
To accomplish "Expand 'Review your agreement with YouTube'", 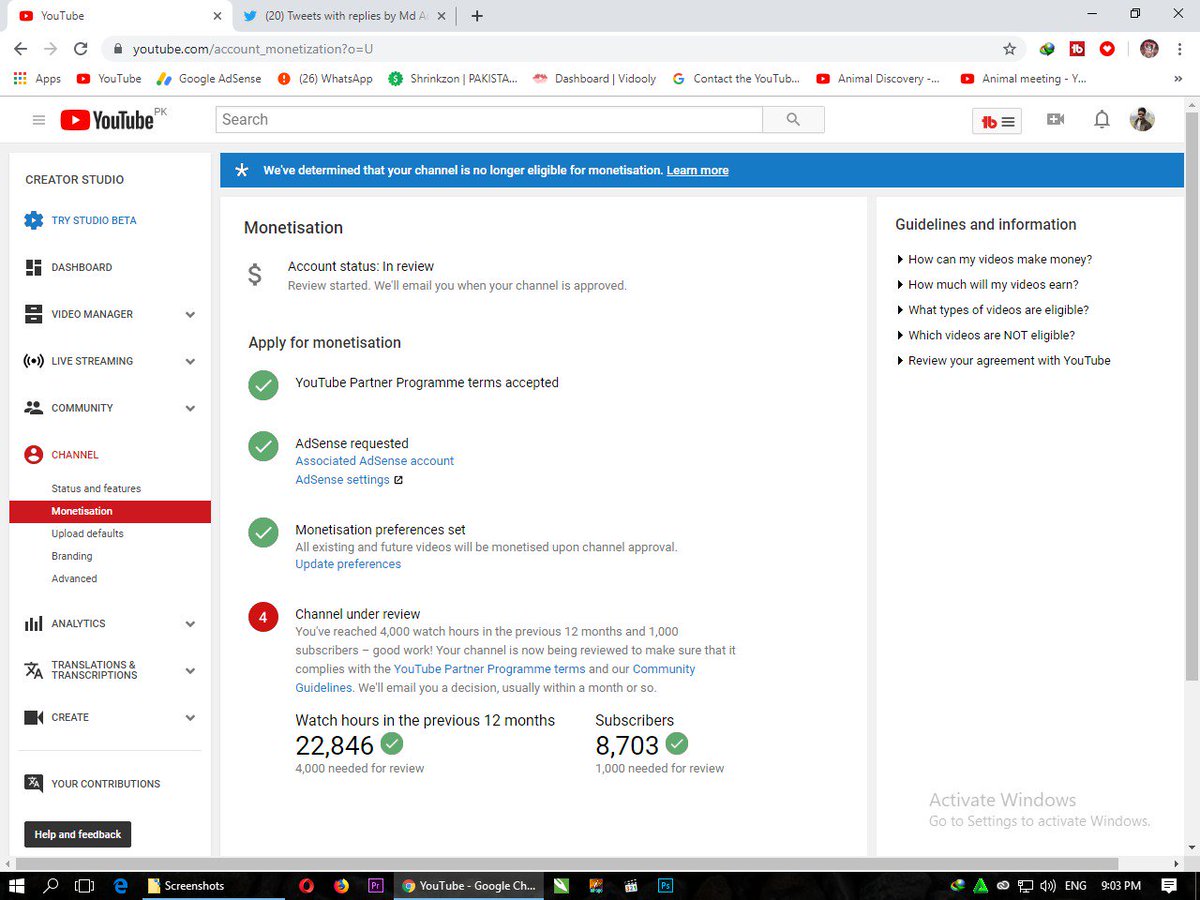I will coord(1004,361).
